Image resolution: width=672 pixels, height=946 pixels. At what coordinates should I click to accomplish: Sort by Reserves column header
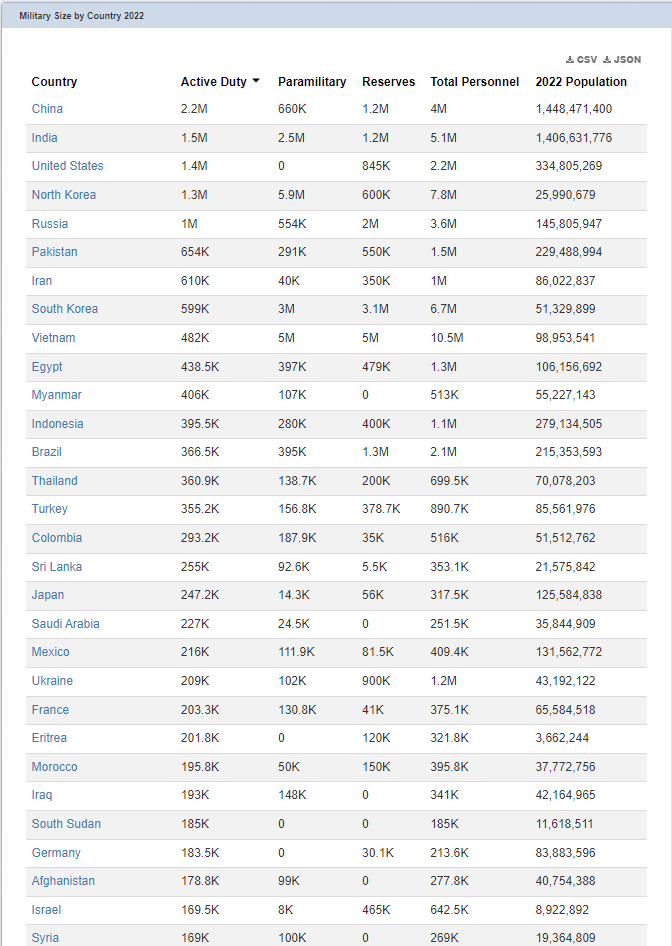click(388, 81)
